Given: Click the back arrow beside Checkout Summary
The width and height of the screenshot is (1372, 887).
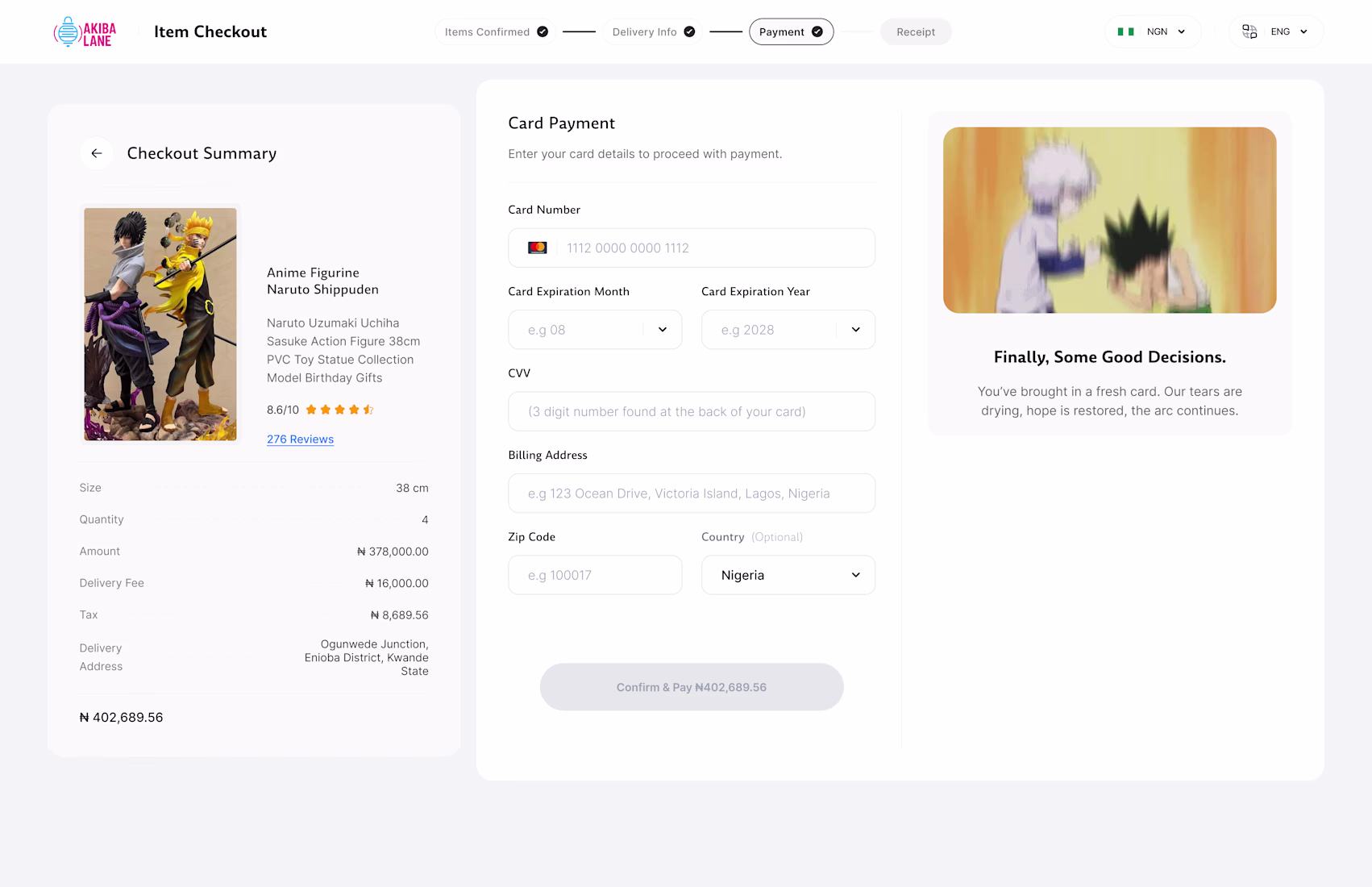Looking at the screenshot, I should point(97,153).
